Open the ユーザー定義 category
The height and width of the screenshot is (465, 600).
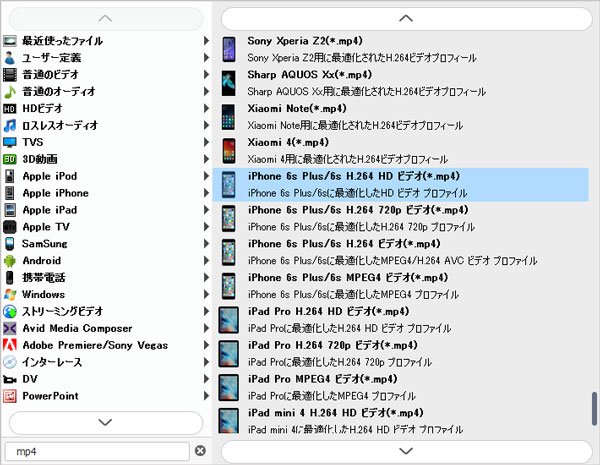click(106, 58)
